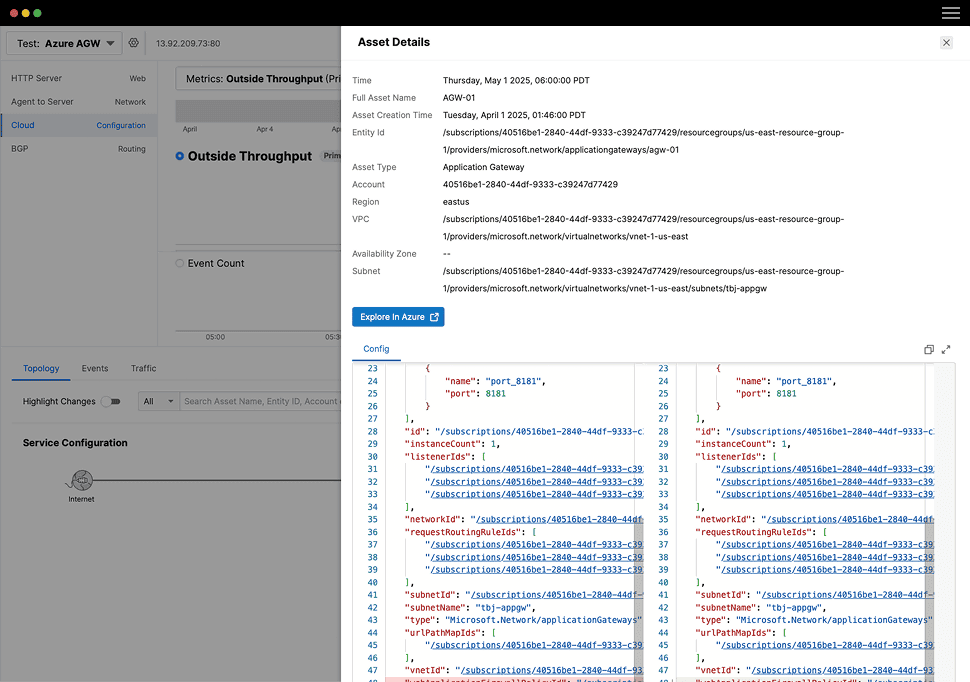Open the All filter dropdown
The height and width of the screenshot is (682, 970).
(157, 402)
